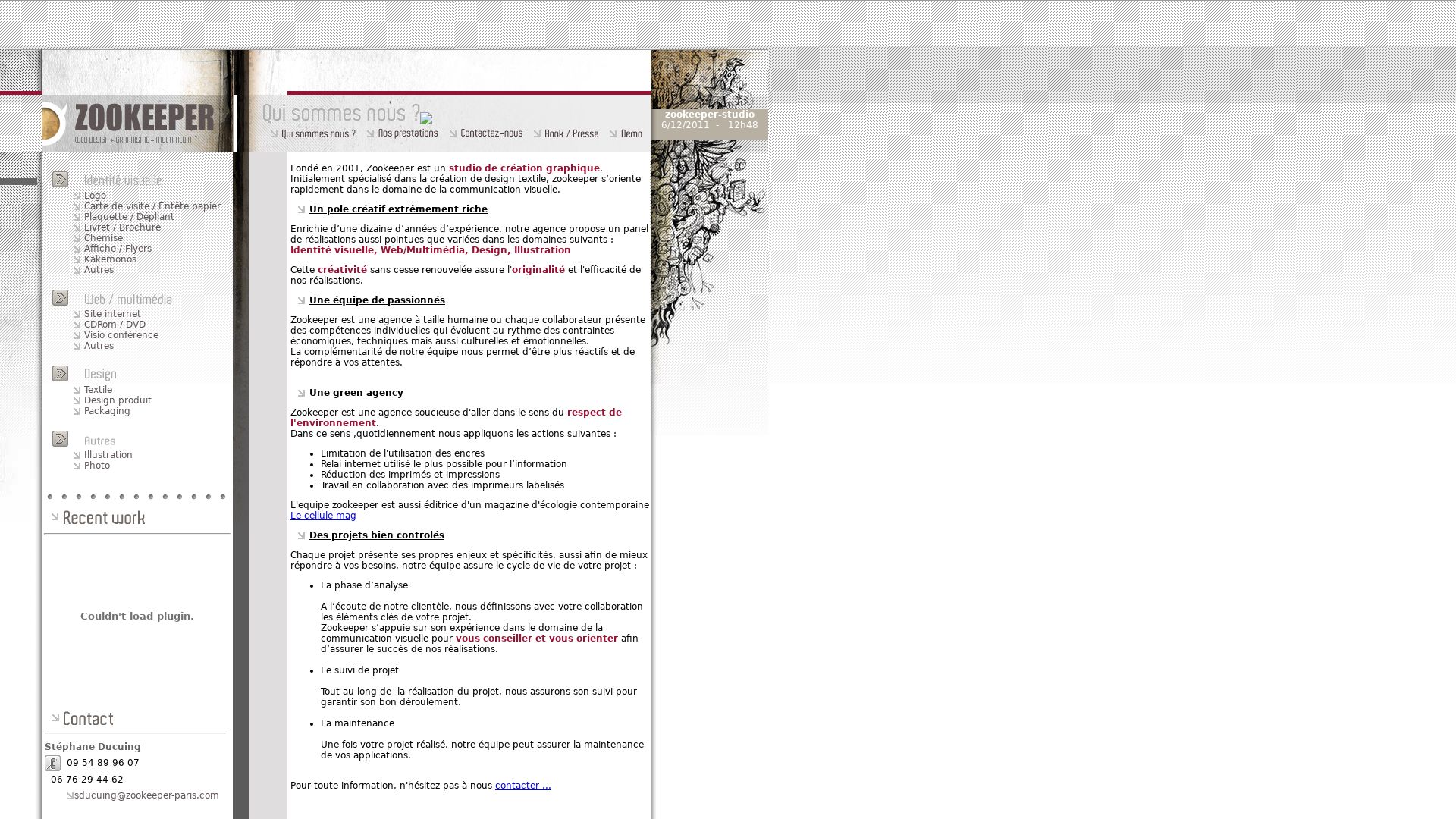This screenshot has width=1456, height=819.
Task: Go to Contactez-nous page
Action: (x=491, y=133)
